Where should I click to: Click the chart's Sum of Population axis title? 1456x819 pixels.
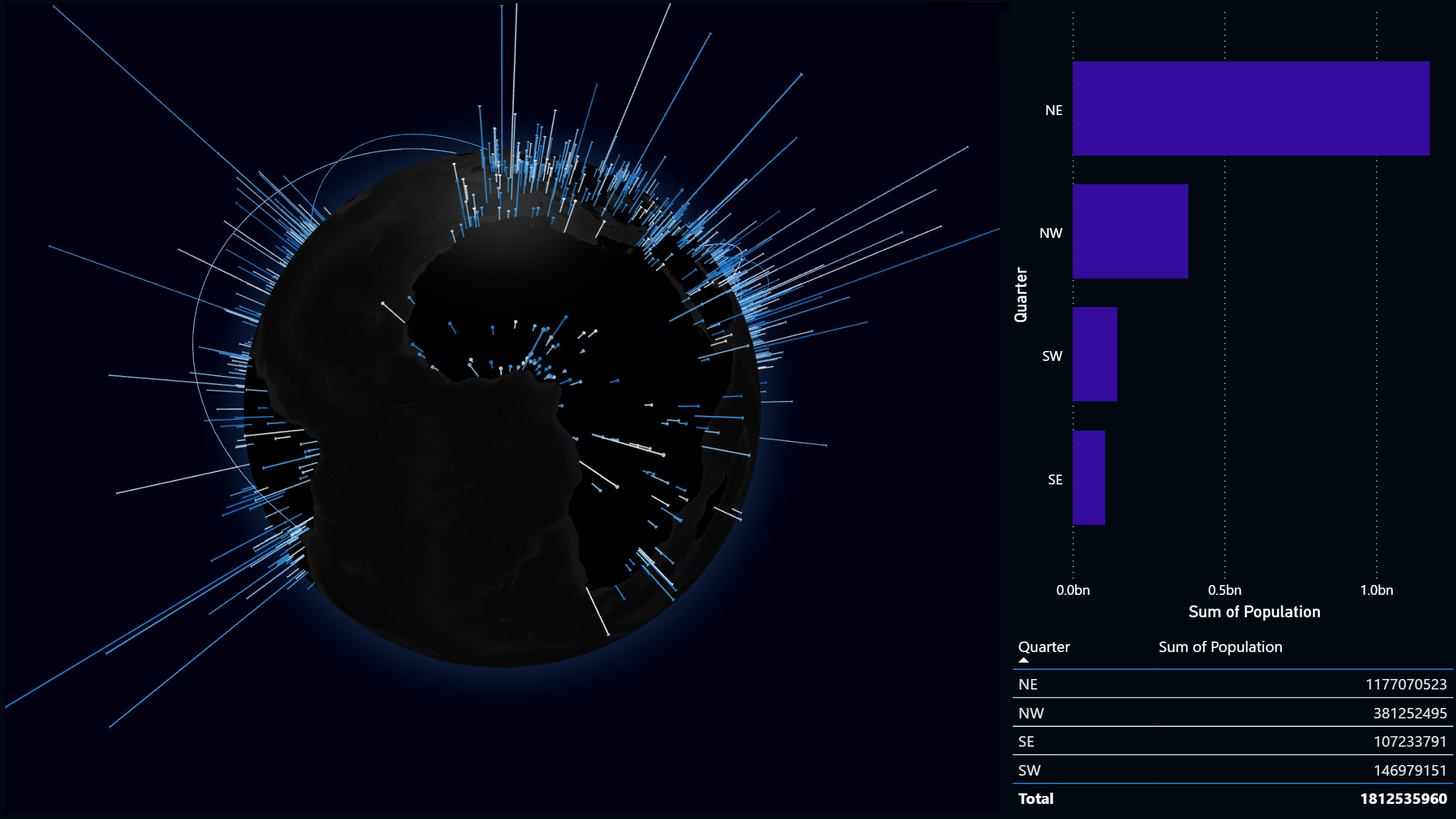1254,612
